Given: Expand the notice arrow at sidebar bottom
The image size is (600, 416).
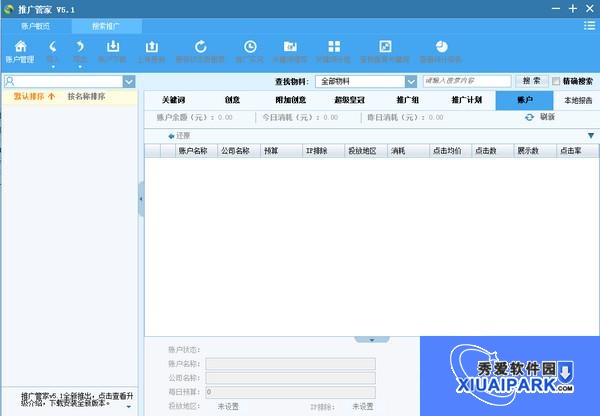Looking at the screenshot, I should [129, 407].
